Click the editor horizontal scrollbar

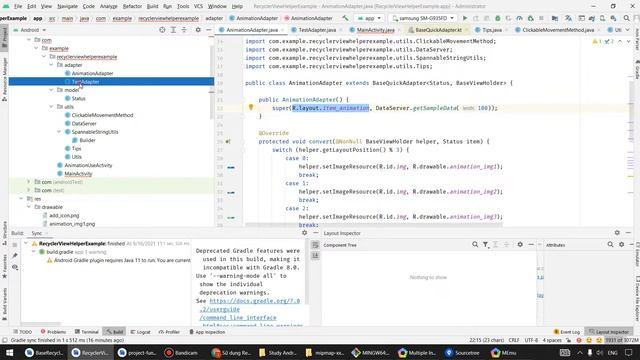tap(373, 224)
